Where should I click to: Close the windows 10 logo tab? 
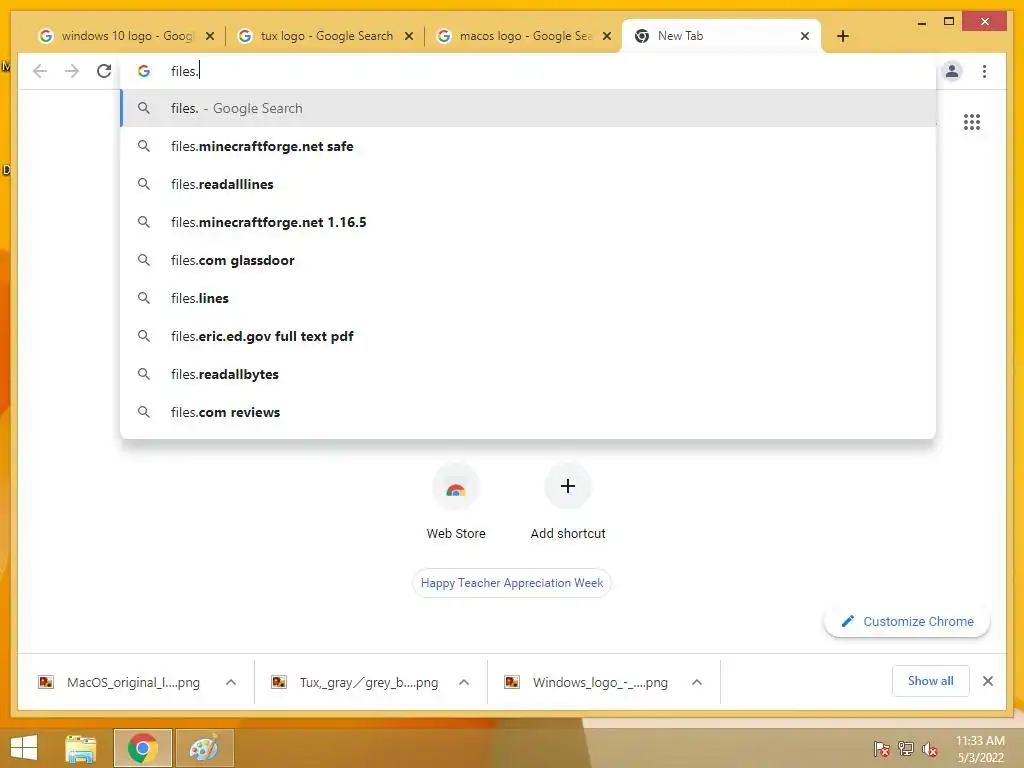pyautogui.click(x=210, y=36)
